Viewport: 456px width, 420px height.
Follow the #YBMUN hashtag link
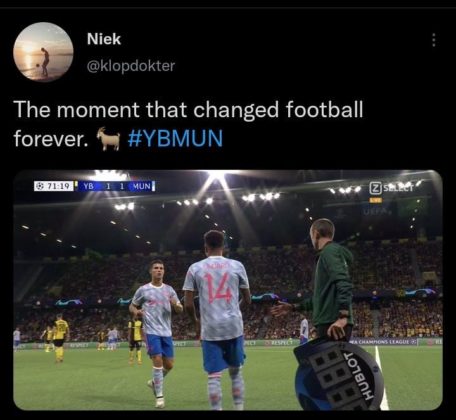tap(175, 138)
